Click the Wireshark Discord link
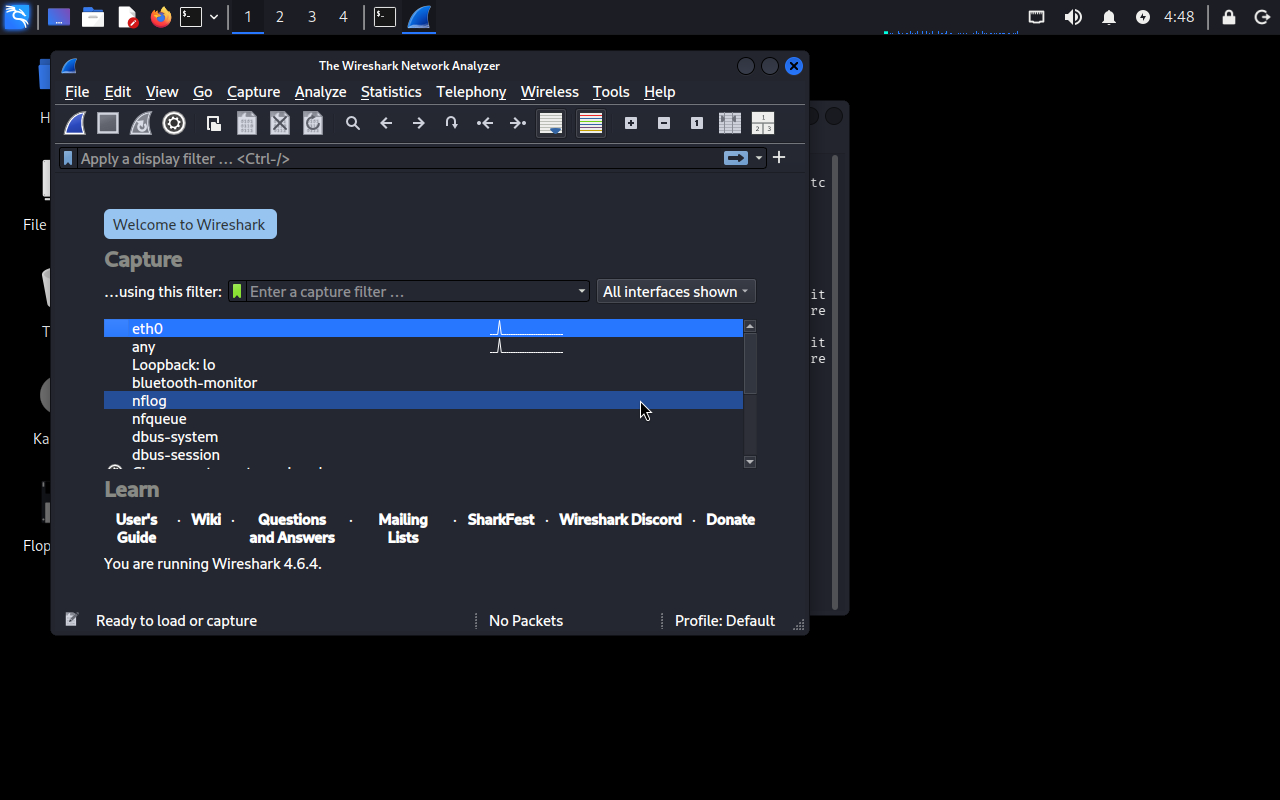This screenshot has height=800, width=1280. [620, 520]
